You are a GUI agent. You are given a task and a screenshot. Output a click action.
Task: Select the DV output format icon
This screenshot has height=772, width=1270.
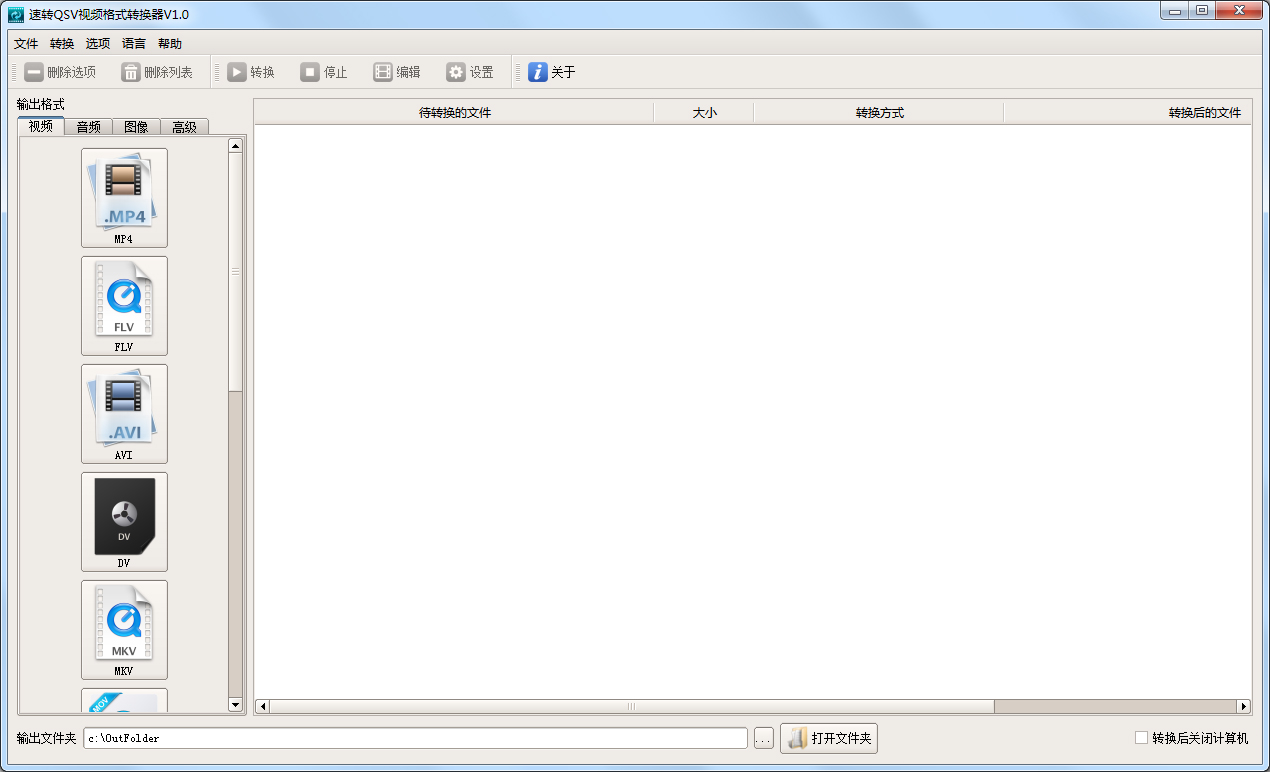click(124, 522)
